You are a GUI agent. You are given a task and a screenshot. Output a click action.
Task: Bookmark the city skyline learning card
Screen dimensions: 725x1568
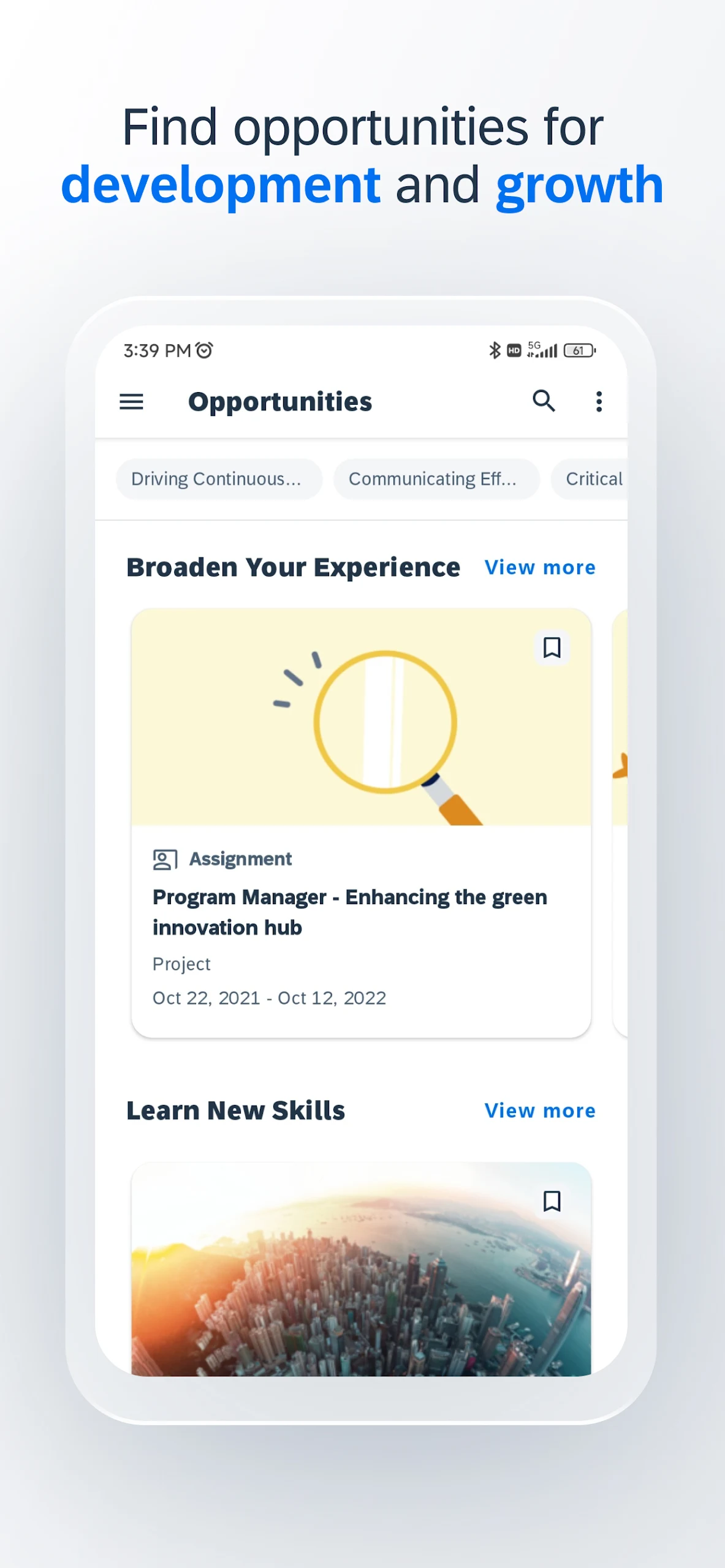552,1201
